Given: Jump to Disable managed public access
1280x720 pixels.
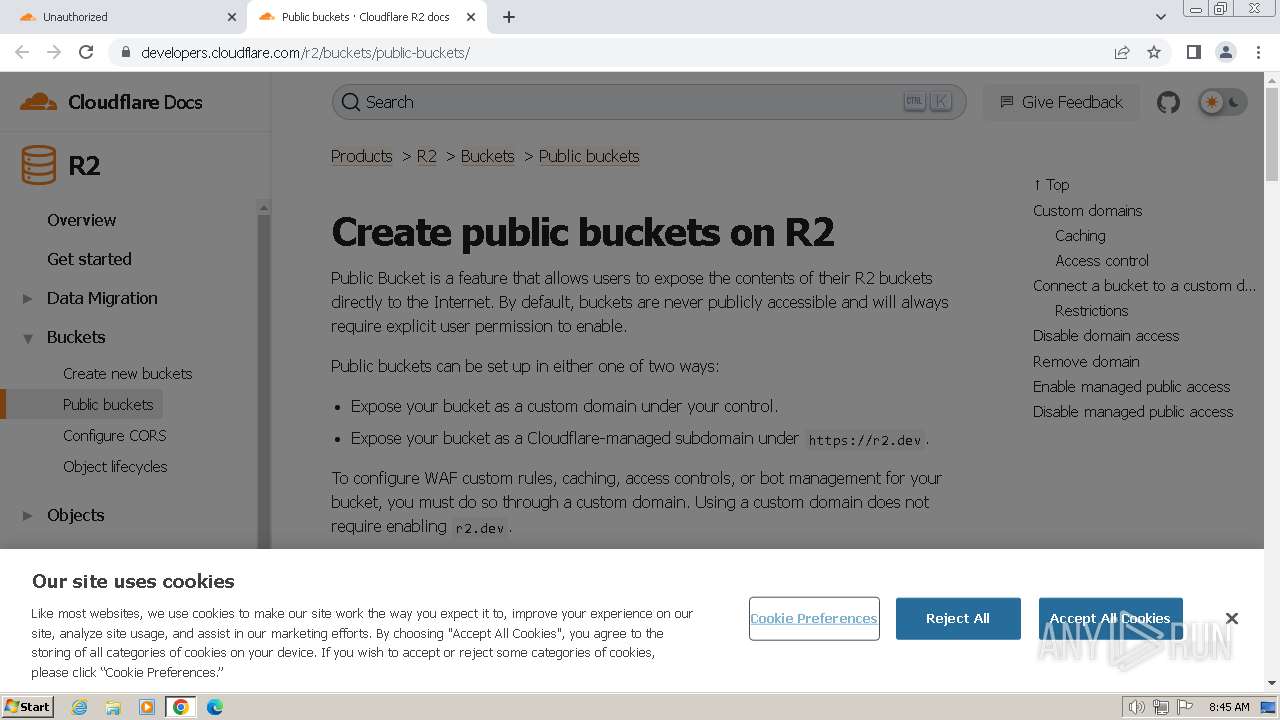Looking at the screenshot, I should (1133, 411).
